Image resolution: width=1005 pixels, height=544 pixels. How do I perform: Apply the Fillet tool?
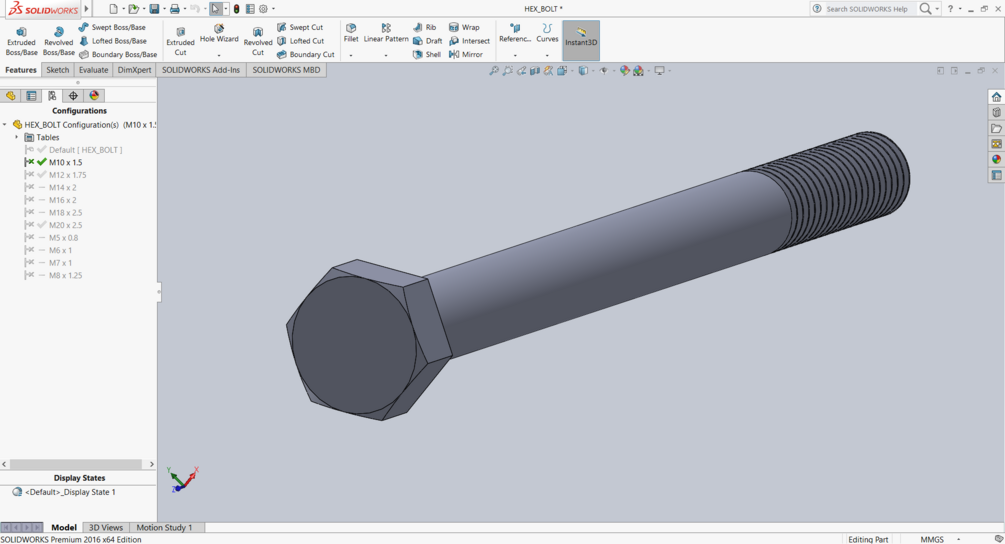coord(351,33)
